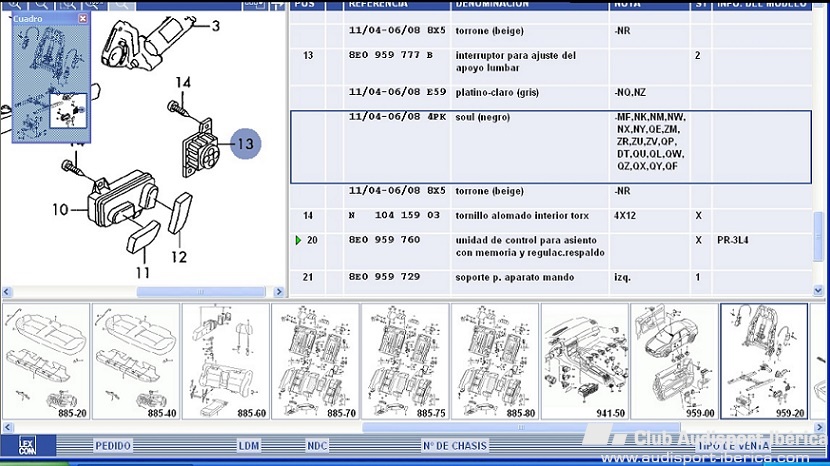Click left arrow of illustration horizontal scrollbar
Screen dimensions: 830x466
7,292
